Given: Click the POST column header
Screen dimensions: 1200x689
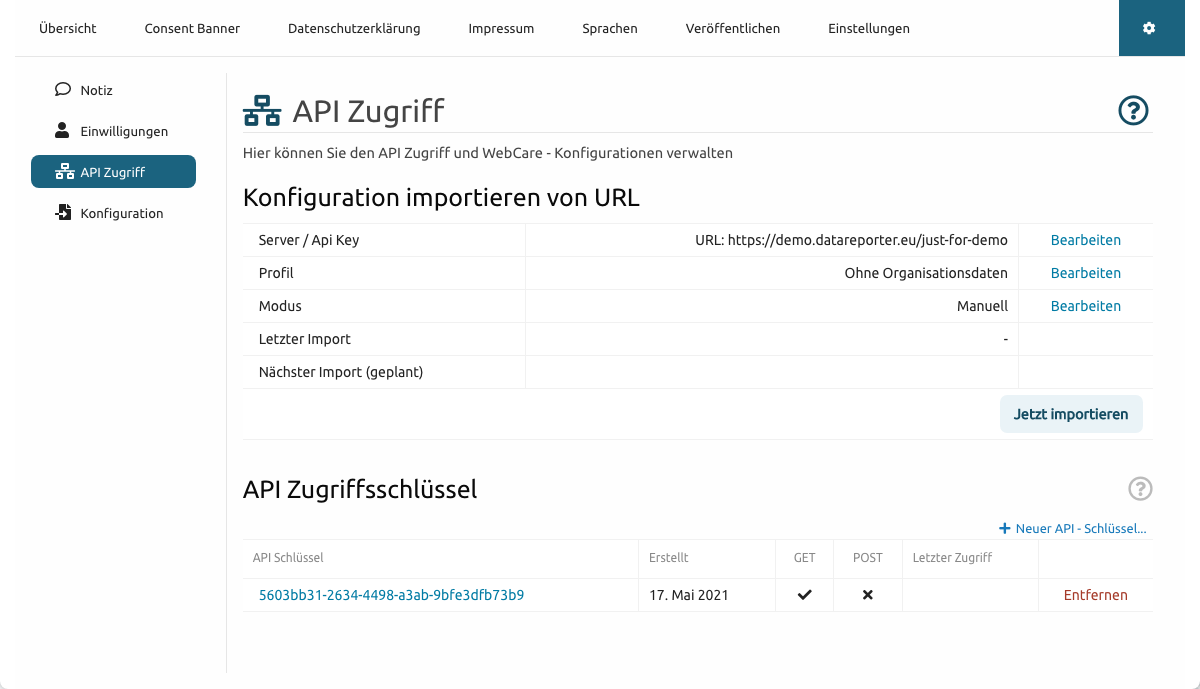Looking at the screenshot, I should 867,558.
